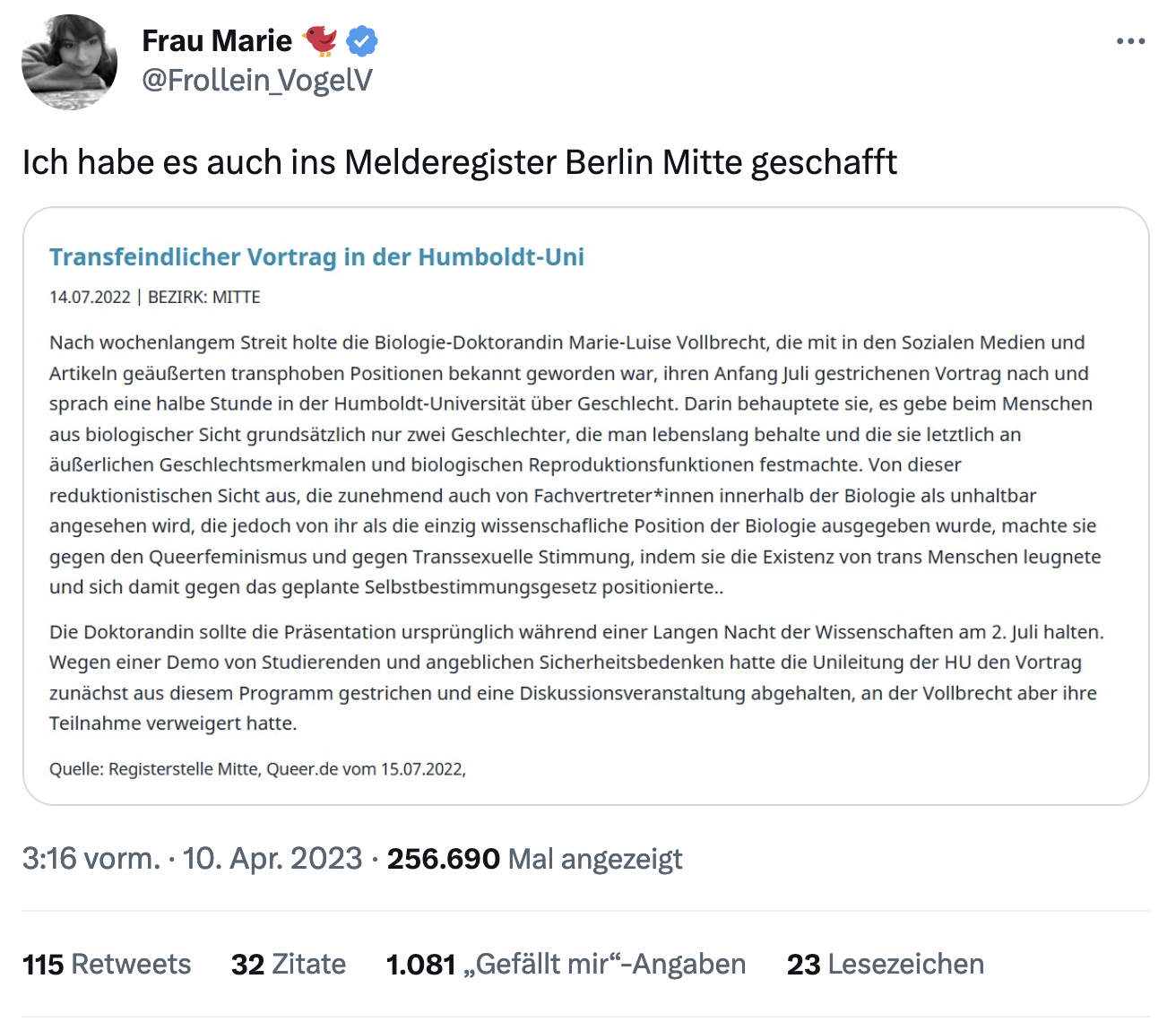The width and height of the screenshot is (1176, 1022).
Task: Open the 23 Lesezeichen count
Action: pyautogui.click(x=885, y=964)
